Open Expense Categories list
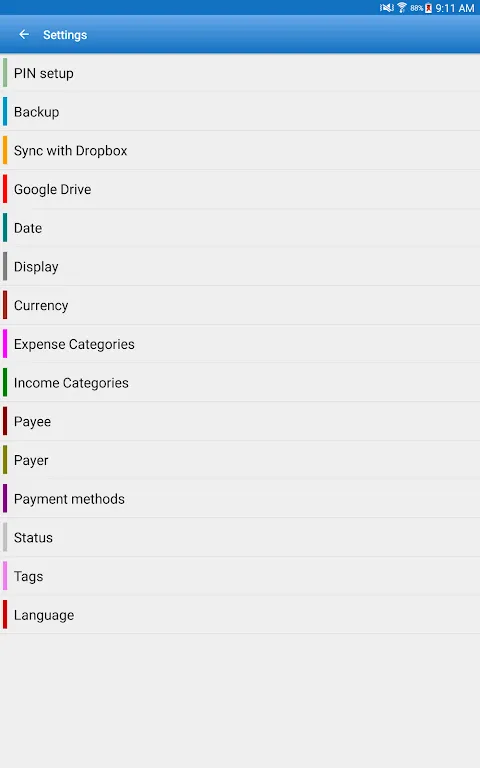Viewport: 480px width, 768px height. pos(240,343)
